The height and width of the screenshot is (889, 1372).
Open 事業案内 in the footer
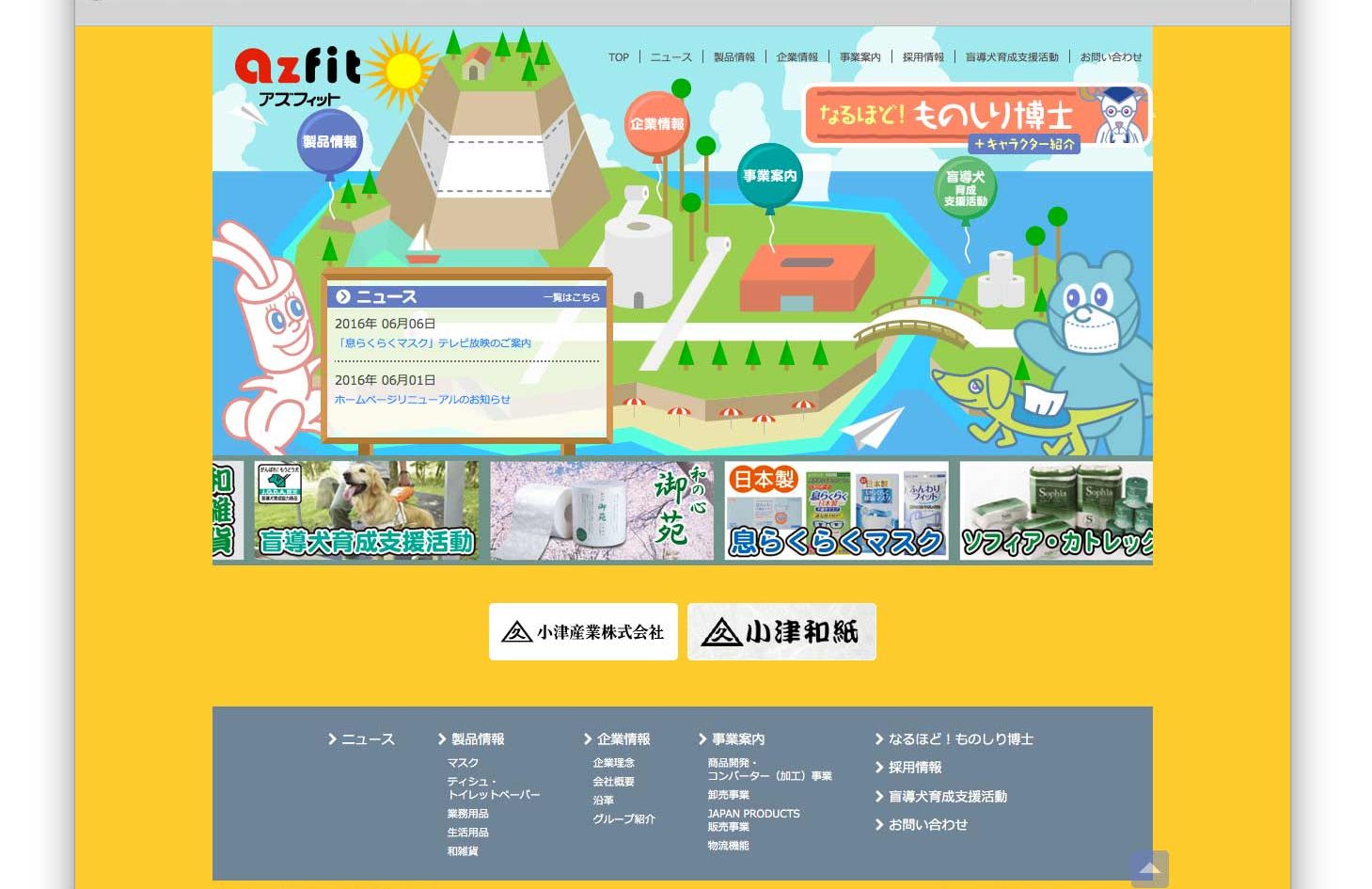[732, 739]
